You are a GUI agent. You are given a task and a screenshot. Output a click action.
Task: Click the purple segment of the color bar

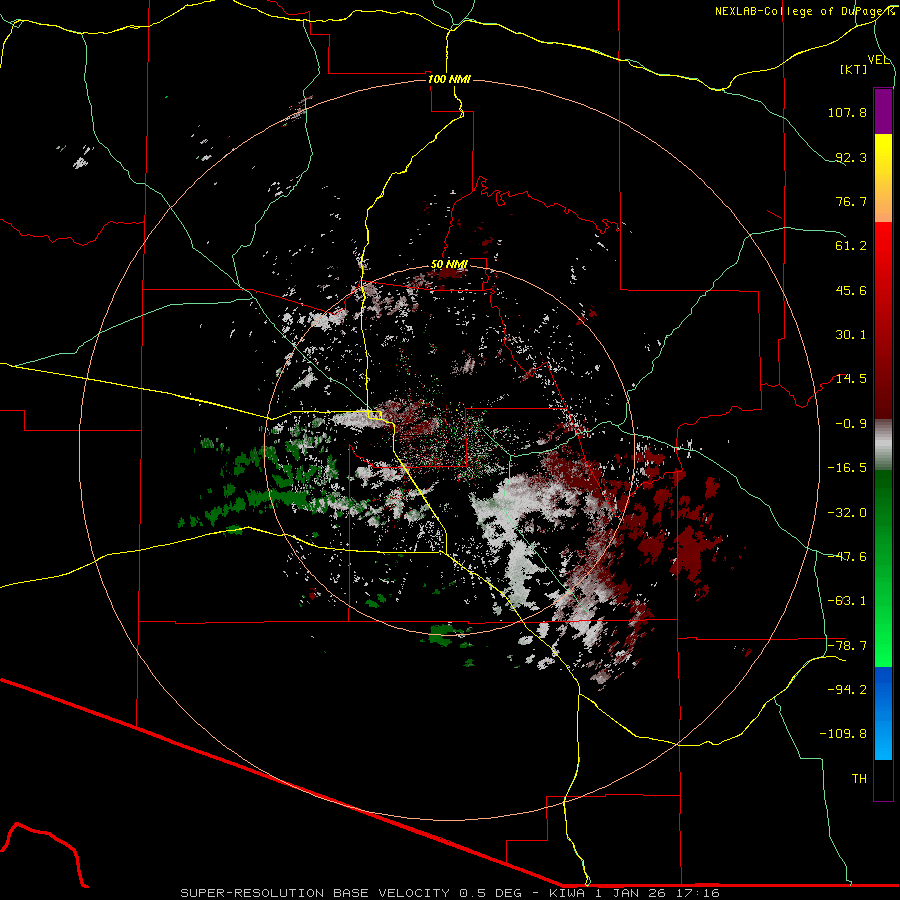883,111
